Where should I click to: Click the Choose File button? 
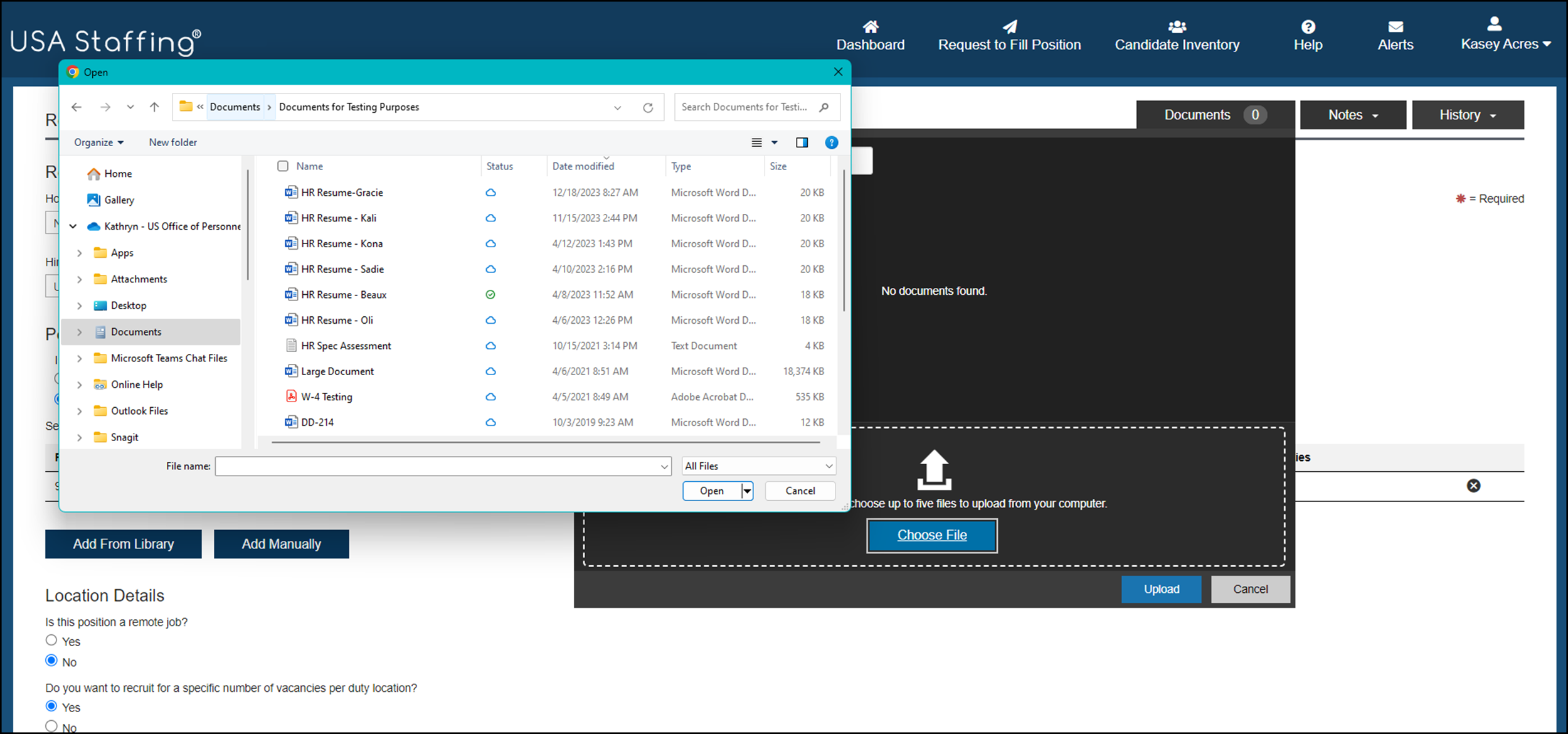click(x=932, y=535)
